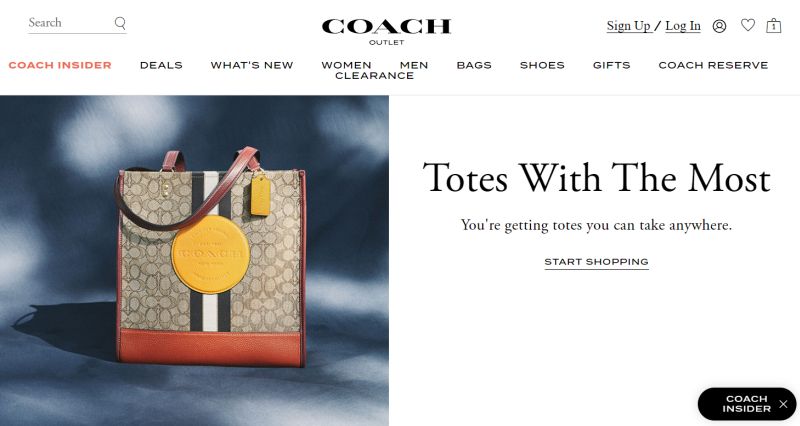Open the account profile icon
The width and height of the screenshot is (800, 426).
(719, 26)
